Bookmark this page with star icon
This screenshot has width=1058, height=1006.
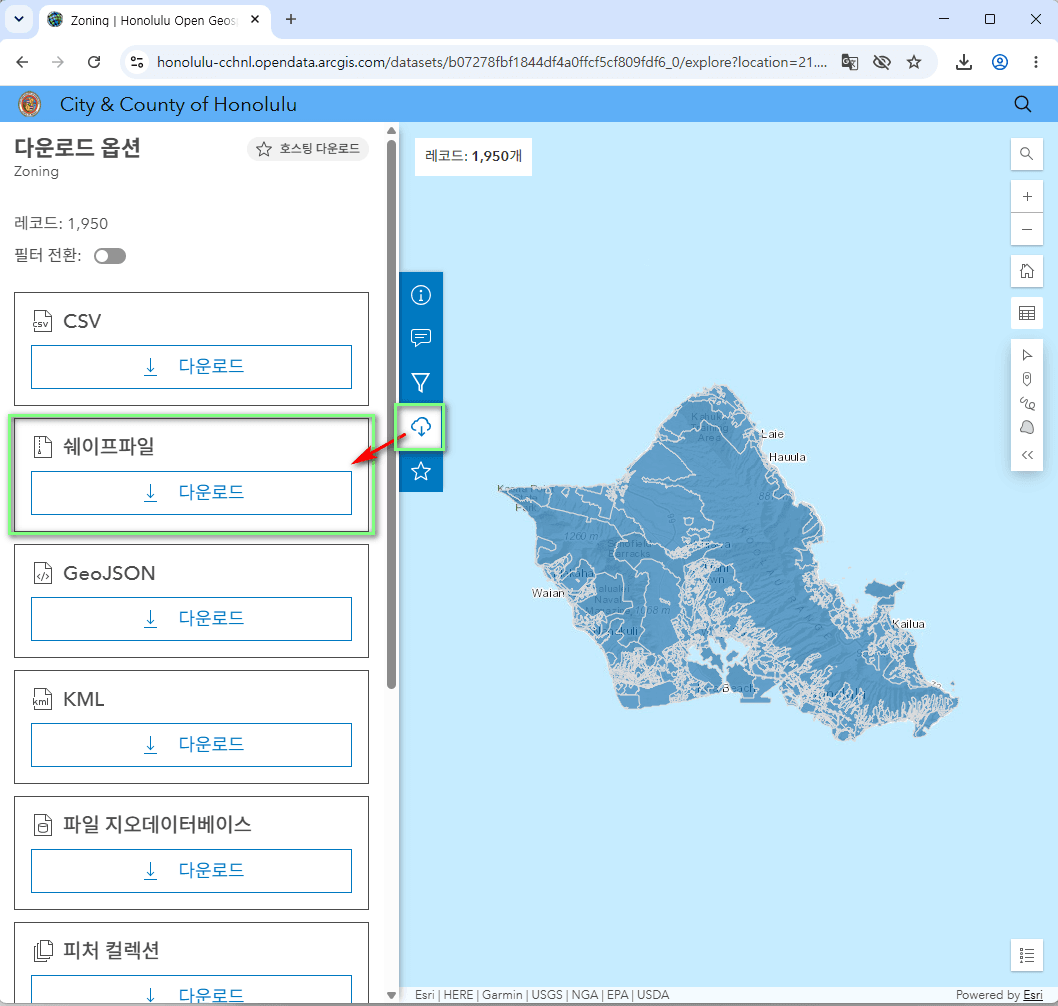[x=914, y=62]
